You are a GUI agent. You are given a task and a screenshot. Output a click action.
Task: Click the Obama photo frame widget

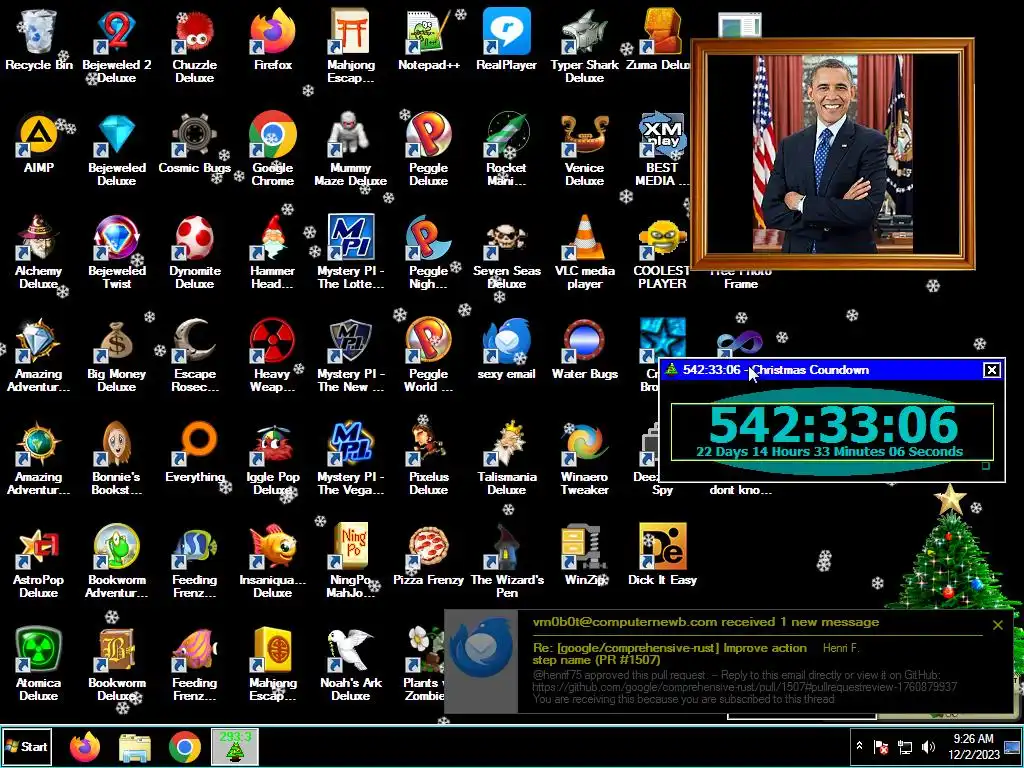pyautogui.click(x=833, y=154)
